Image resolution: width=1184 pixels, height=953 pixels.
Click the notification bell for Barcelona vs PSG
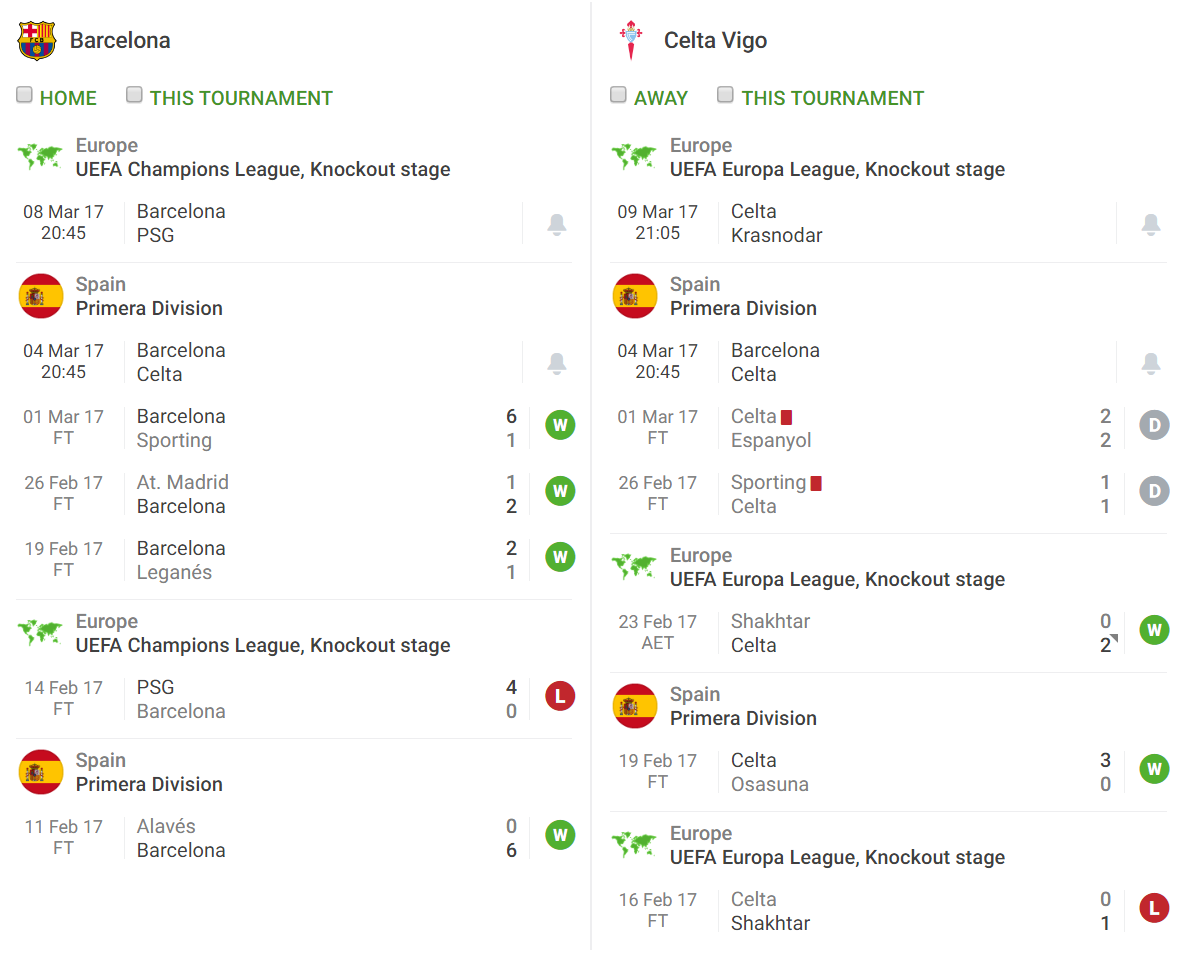(x=557, y=224)
